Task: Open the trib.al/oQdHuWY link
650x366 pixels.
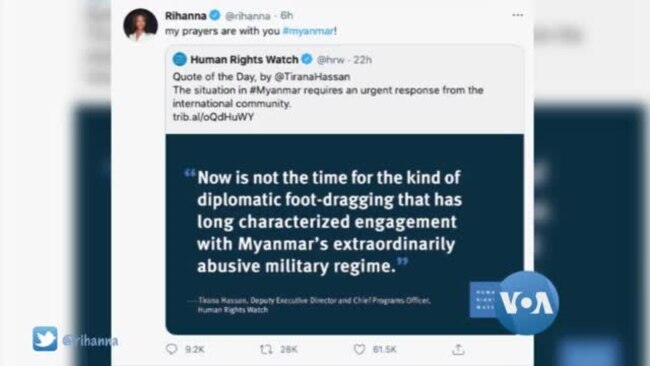Action: (x=213, y=117)
